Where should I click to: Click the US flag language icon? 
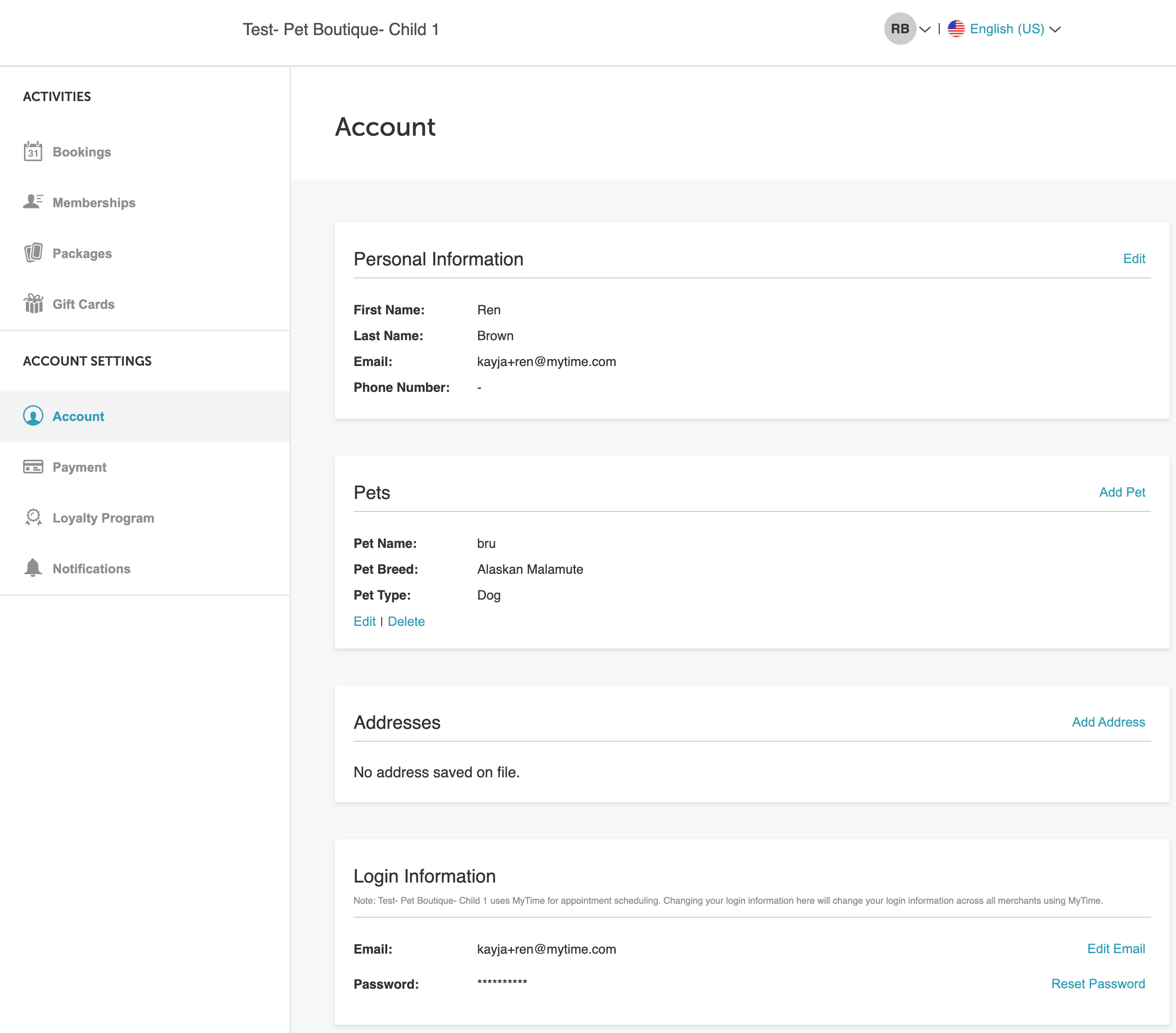point(956,29)
